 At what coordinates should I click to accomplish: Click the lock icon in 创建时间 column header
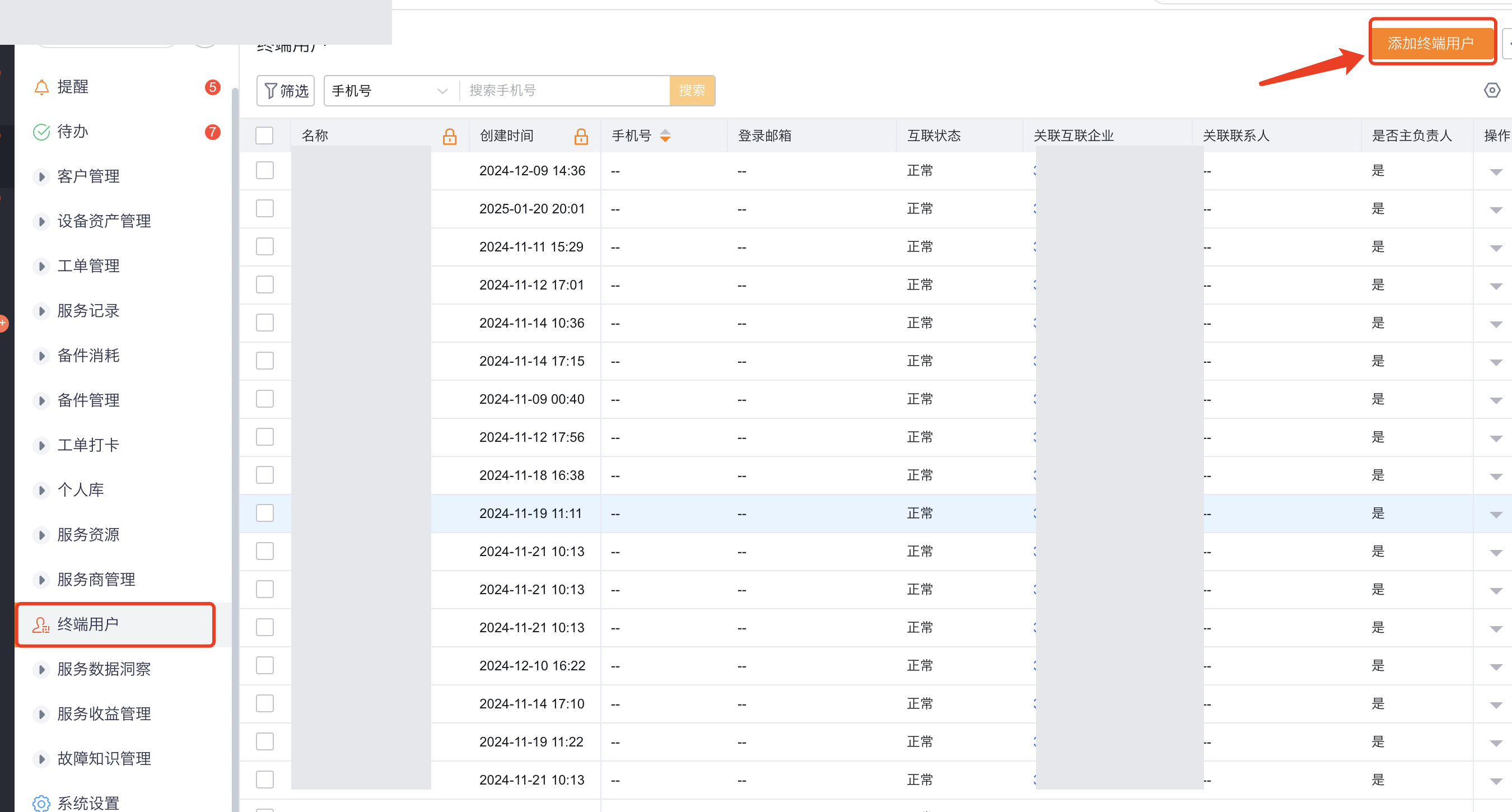pyautogui.click(x=581, y=136)
